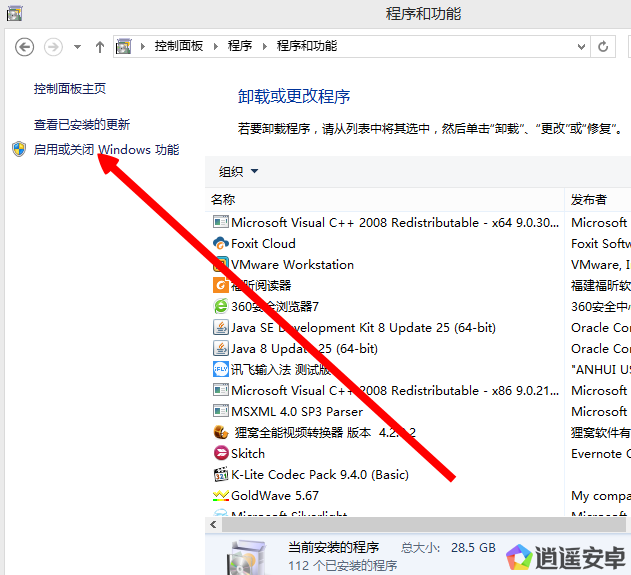Open 查看已安装的更新 link
The height and width of the screenshot is (575, 631).
[82, 125]
